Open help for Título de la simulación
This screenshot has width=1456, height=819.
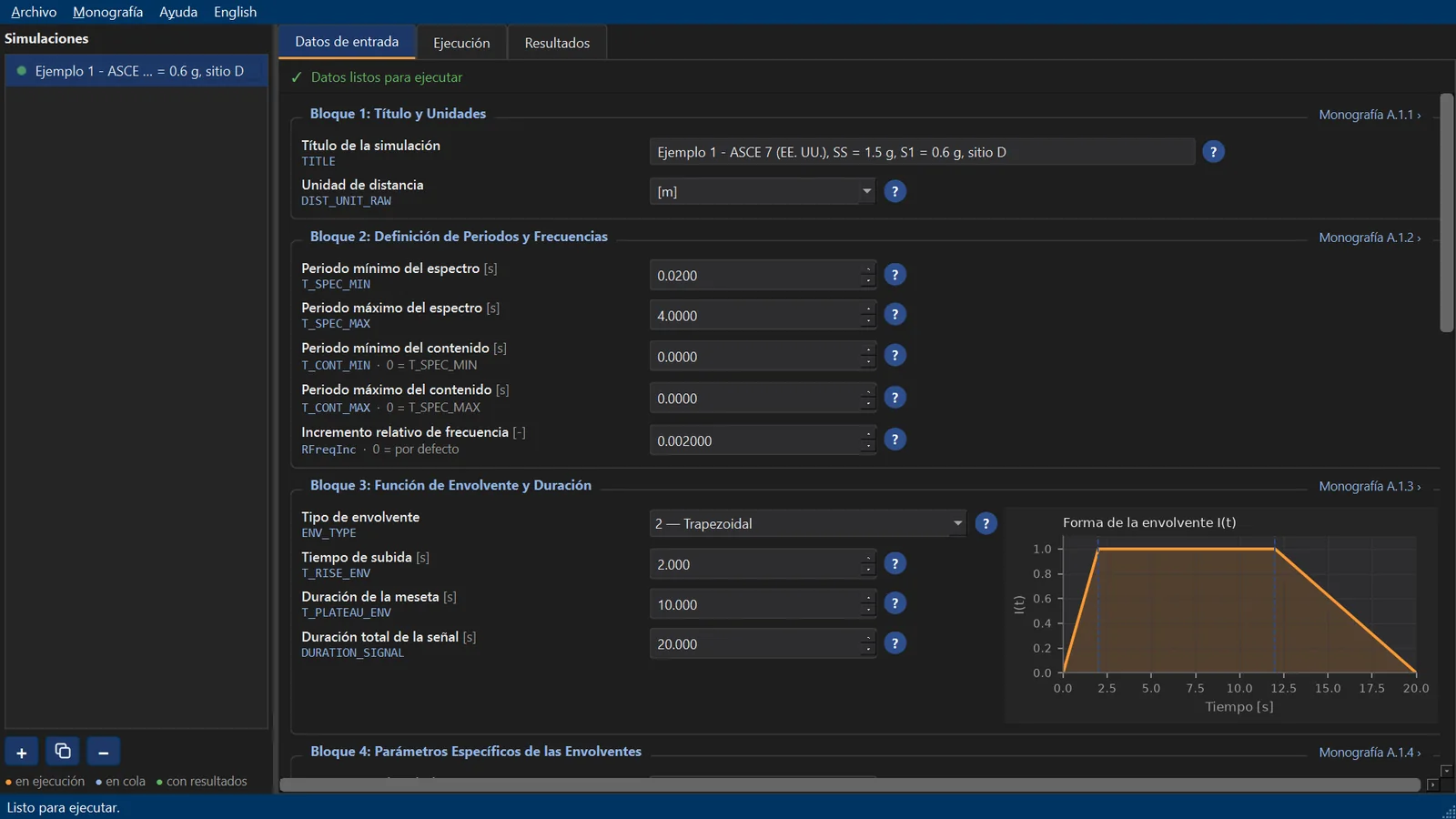tap(1213, 152)
